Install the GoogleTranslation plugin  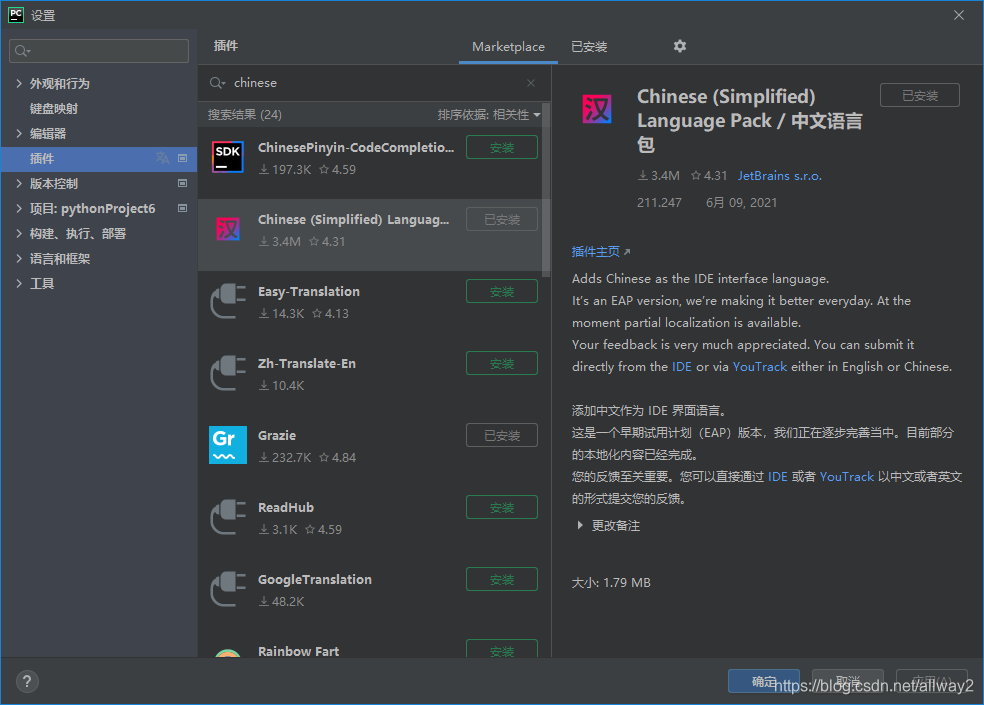pos(502,579)
